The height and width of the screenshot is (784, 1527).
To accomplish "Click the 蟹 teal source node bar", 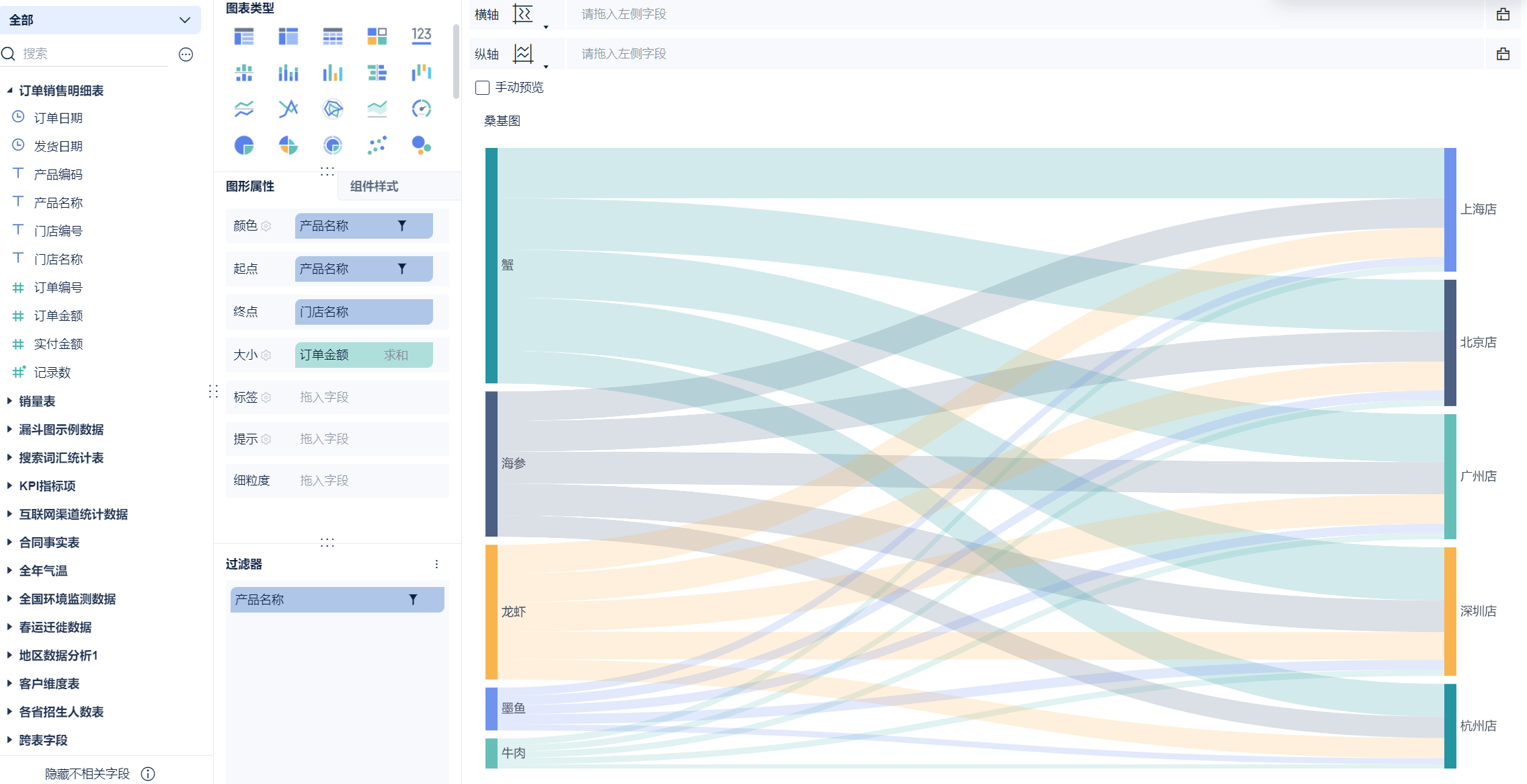I will 492,266.
